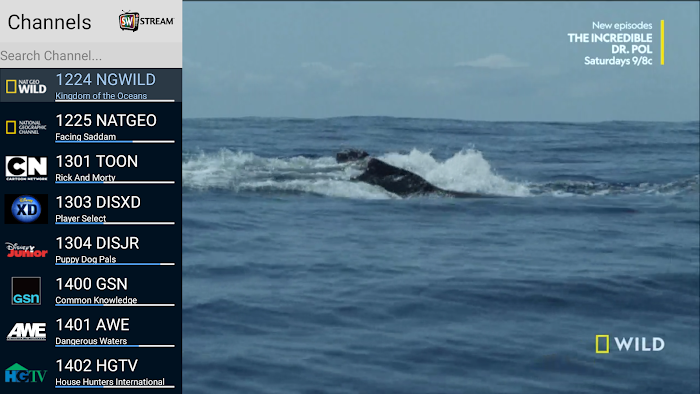Click the Player Select program title
700x394 pixels.
pyautogui.click(x=81, y=219)
